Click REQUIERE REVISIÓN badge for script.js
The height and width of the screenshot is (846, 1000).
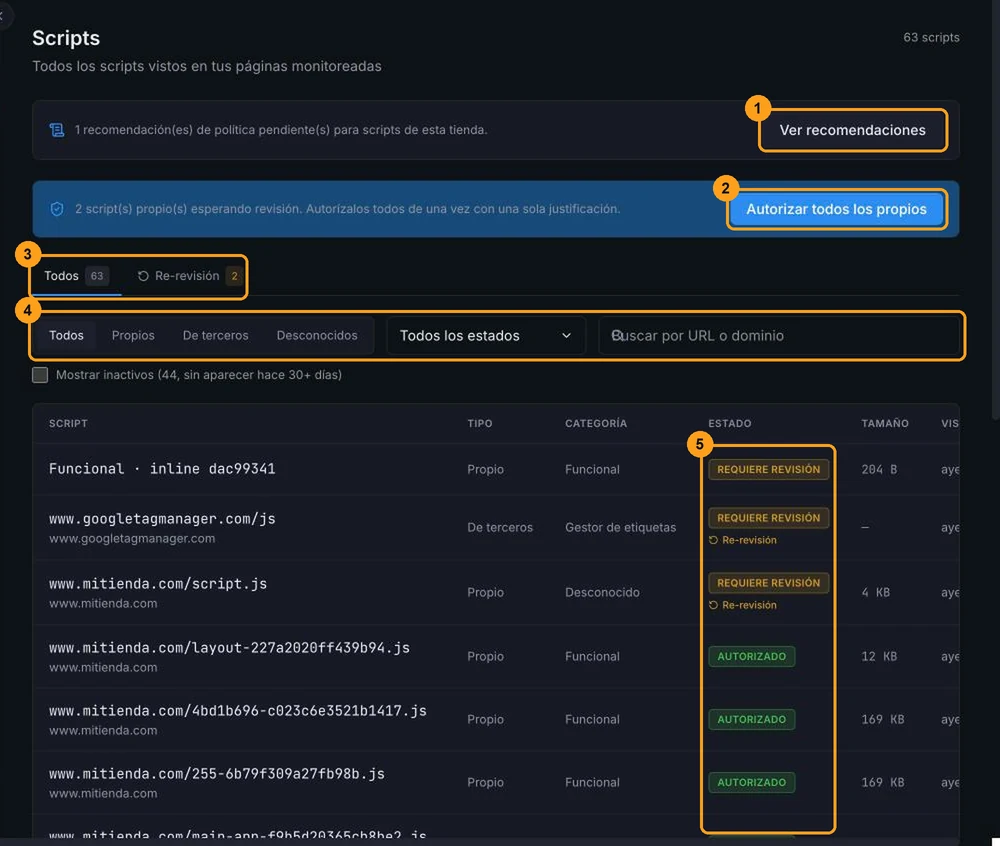768,583
